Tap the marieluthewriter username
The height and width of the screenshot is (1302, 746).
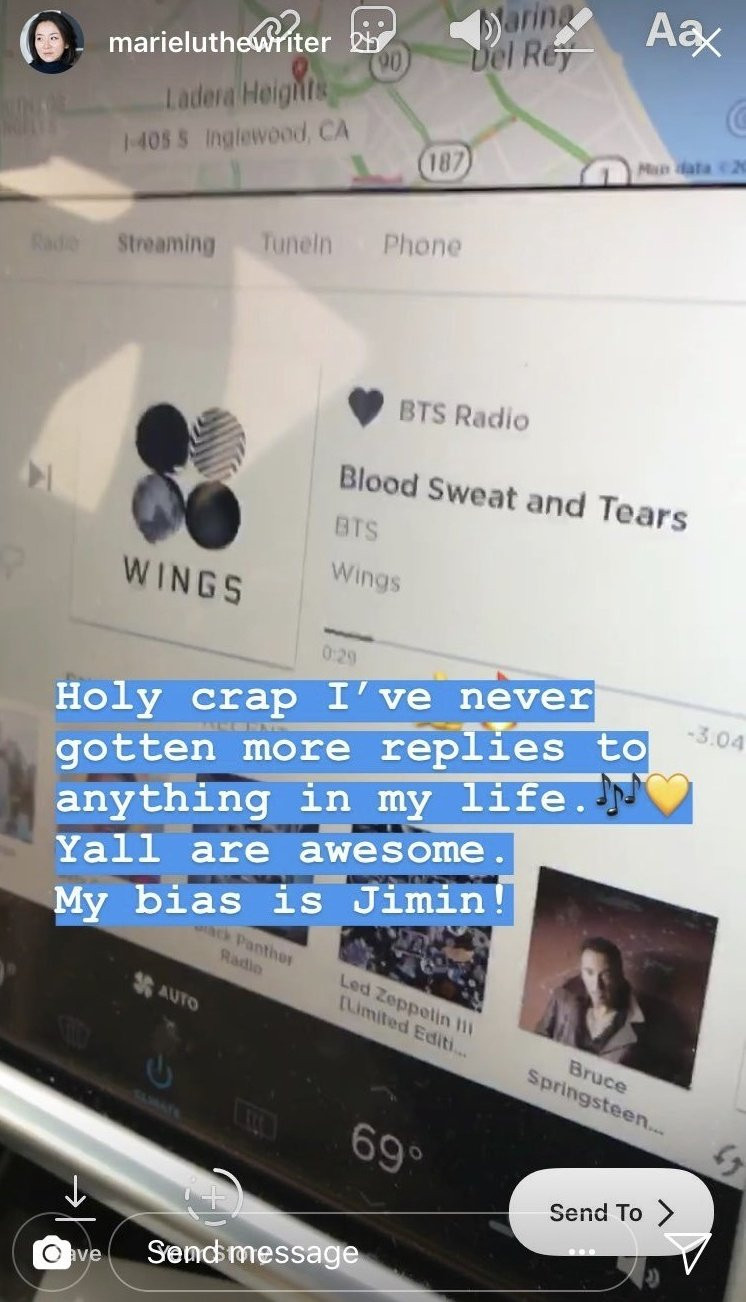[x=219, y=43]
